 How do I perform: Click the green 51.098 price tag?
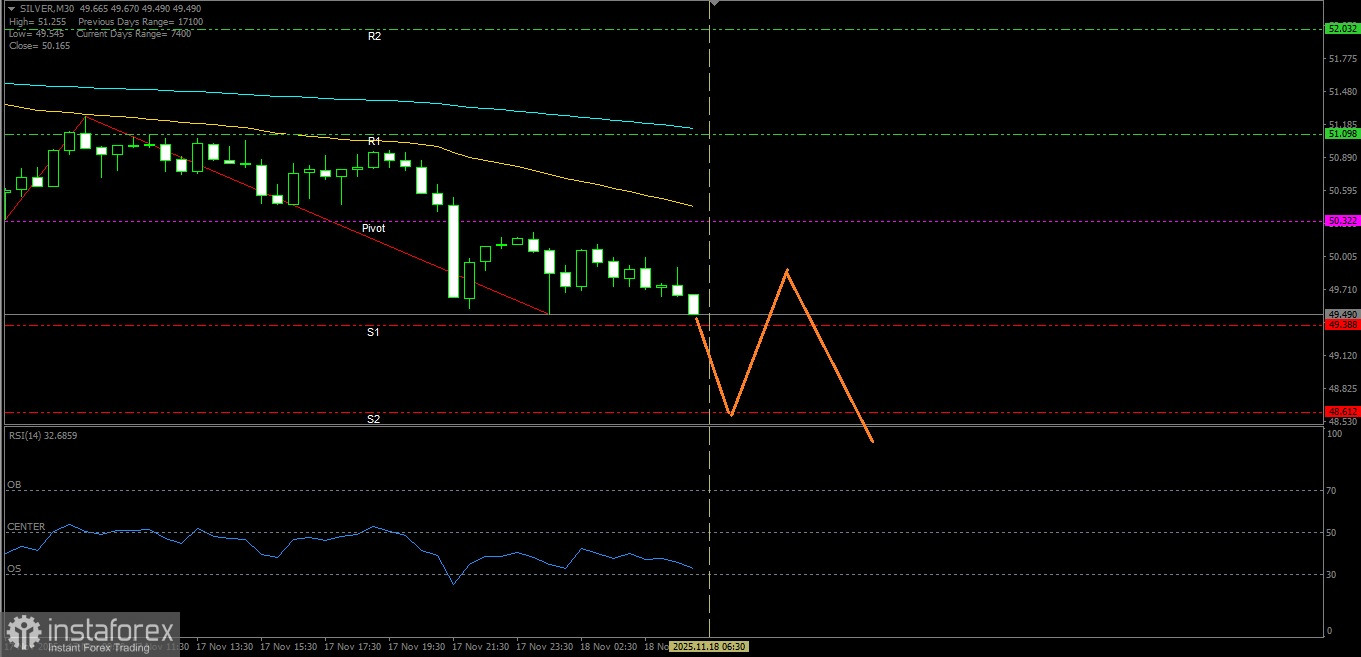click(1341, 133)
